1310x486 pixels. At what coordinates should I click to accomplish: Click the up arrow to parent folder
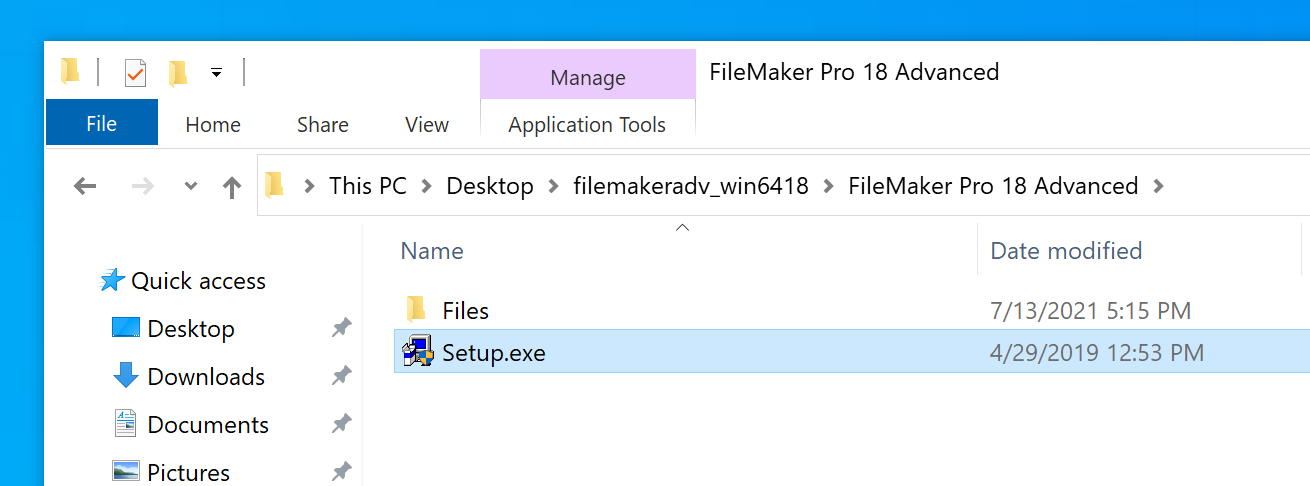pos(232,186)
